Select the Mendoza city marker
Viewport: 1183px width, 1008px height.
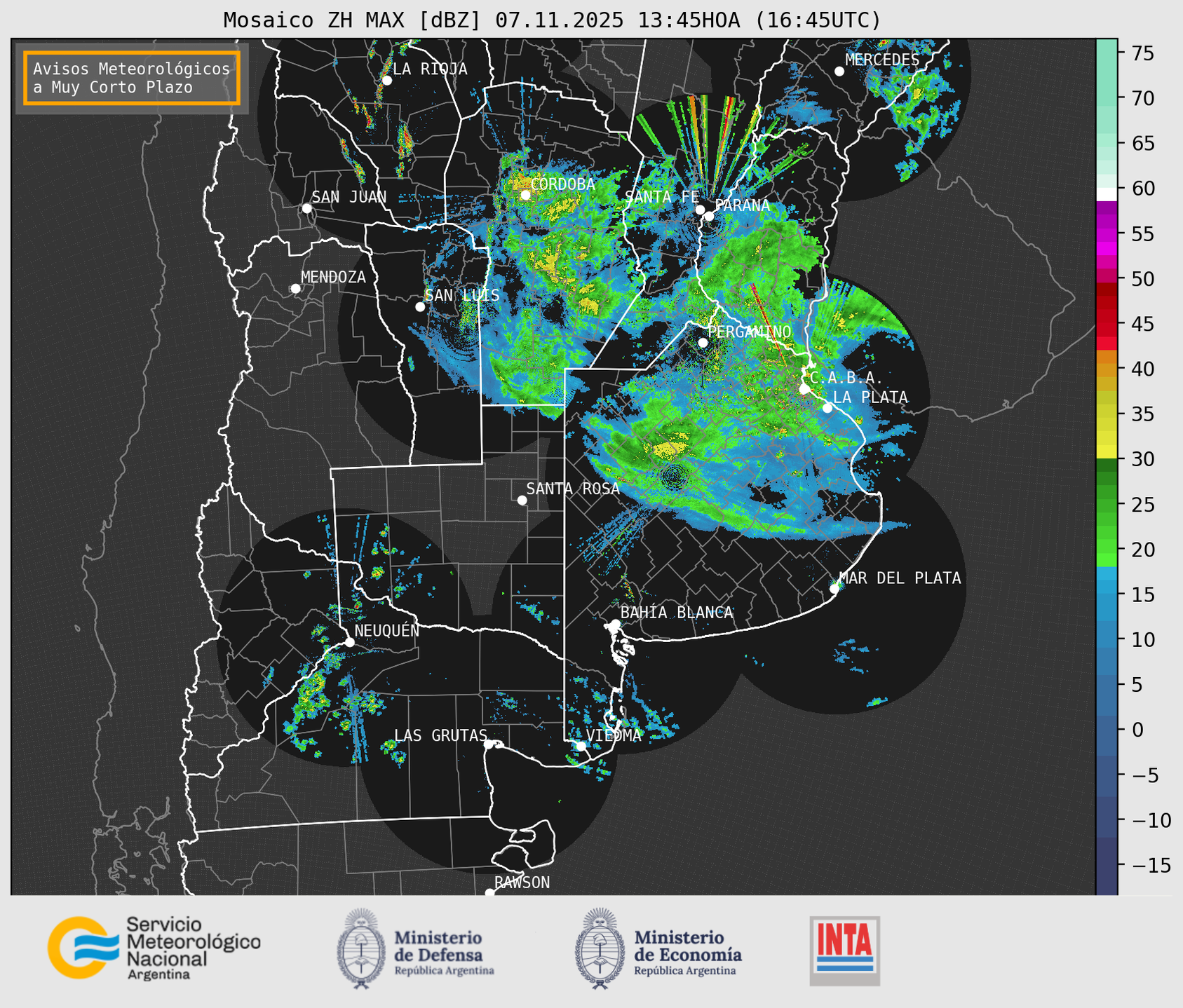(x=295, y=289)
